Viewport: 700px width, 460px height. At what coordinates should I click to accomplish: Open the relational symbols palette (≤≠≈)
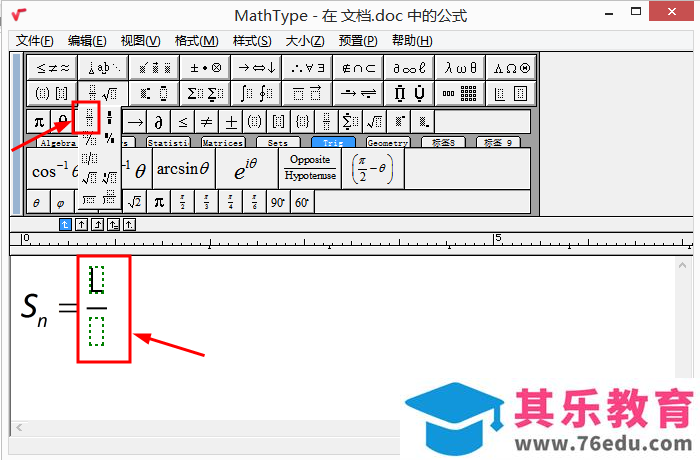point(52,67)
